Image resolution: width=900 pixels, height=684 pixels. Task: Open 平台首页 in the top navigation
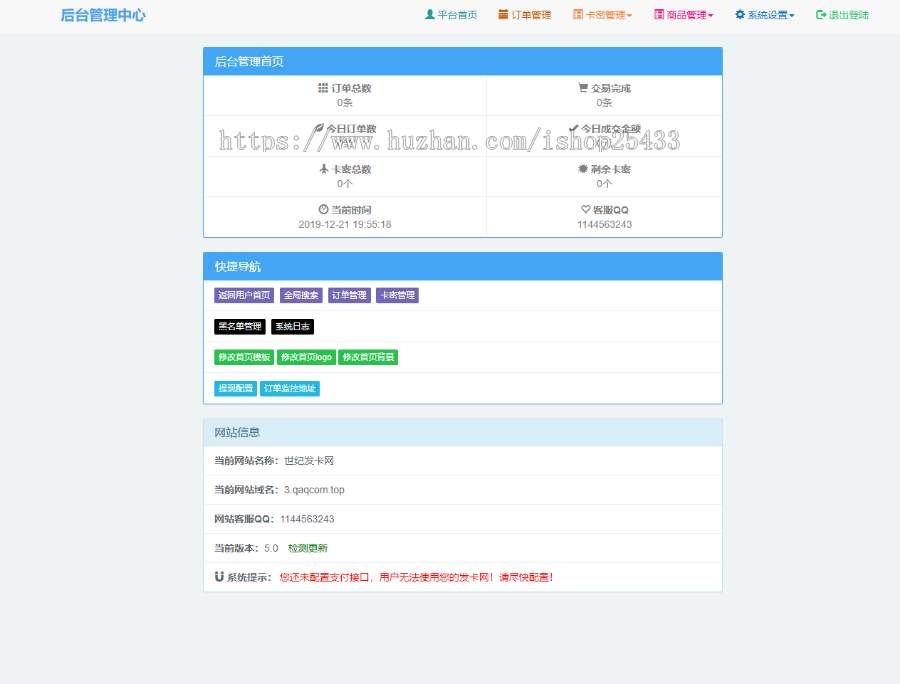coord(451,15)
